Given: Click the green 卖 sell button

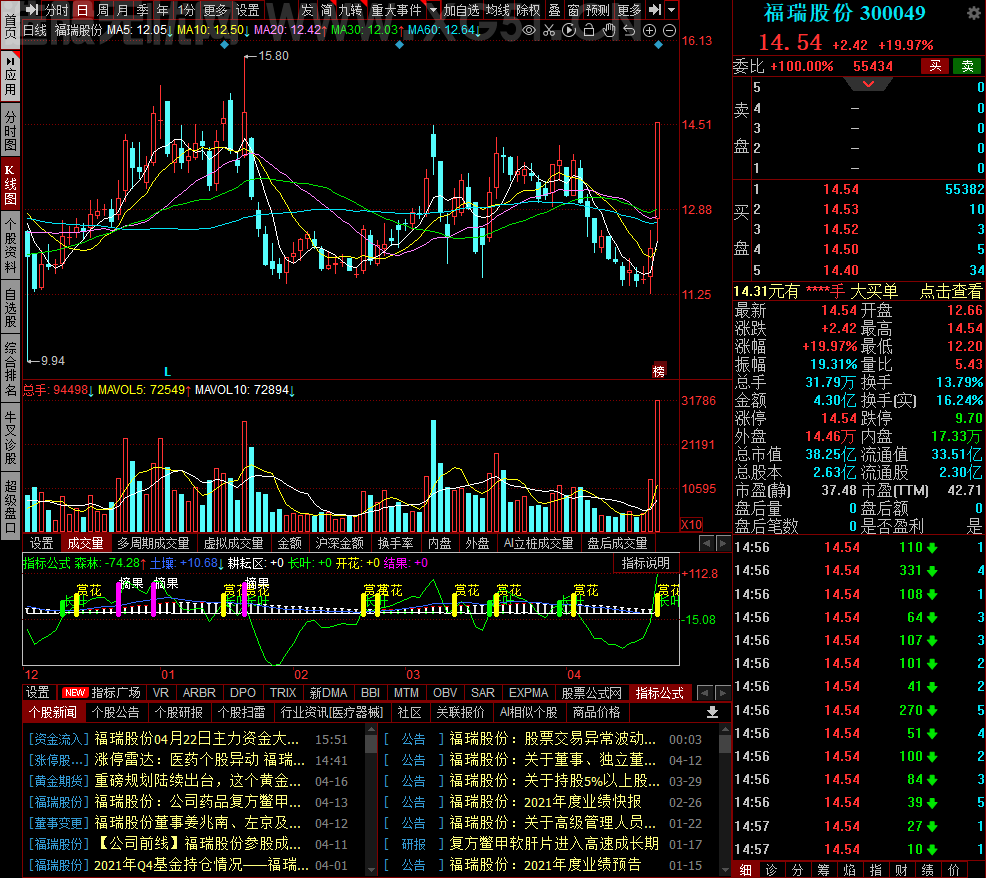Looking at the screenshot, I should click(x=968, y=66).
